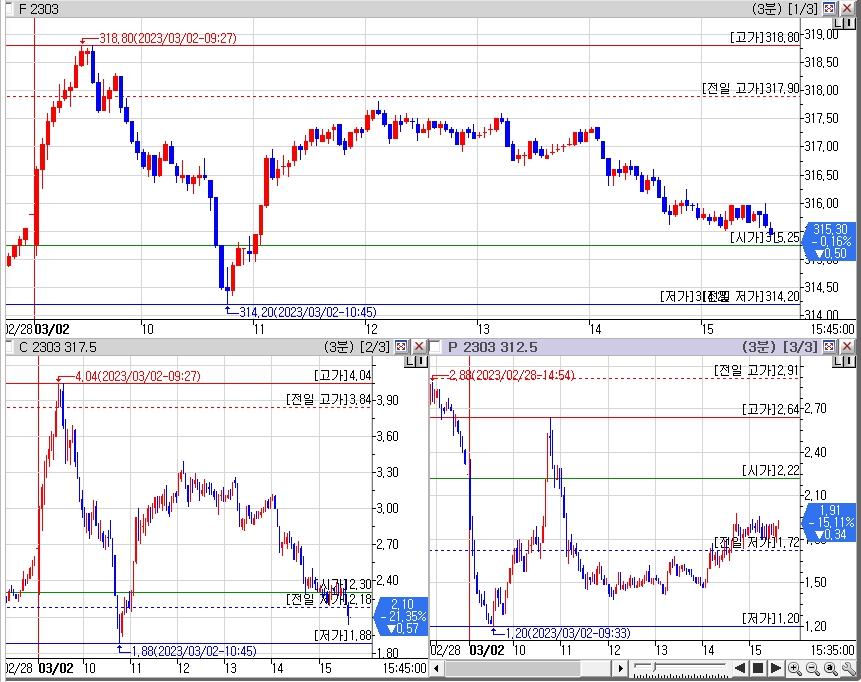The height and width of the screenshot is (682, 861).
Task: Click the [저가]1.20 label in put chart
Action: click(771, 618)
